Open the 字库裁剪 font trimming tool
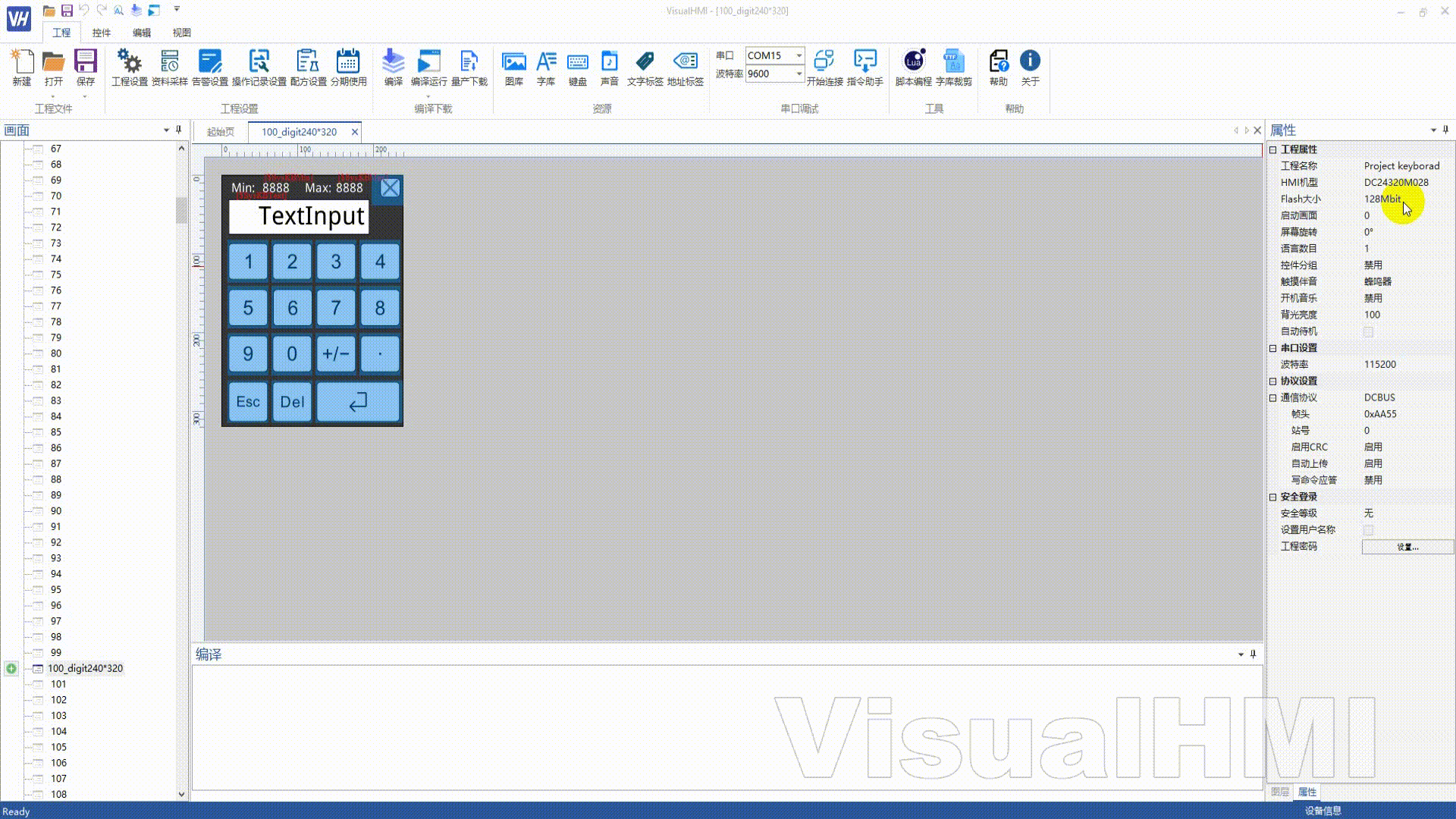 tap(954, 67)
